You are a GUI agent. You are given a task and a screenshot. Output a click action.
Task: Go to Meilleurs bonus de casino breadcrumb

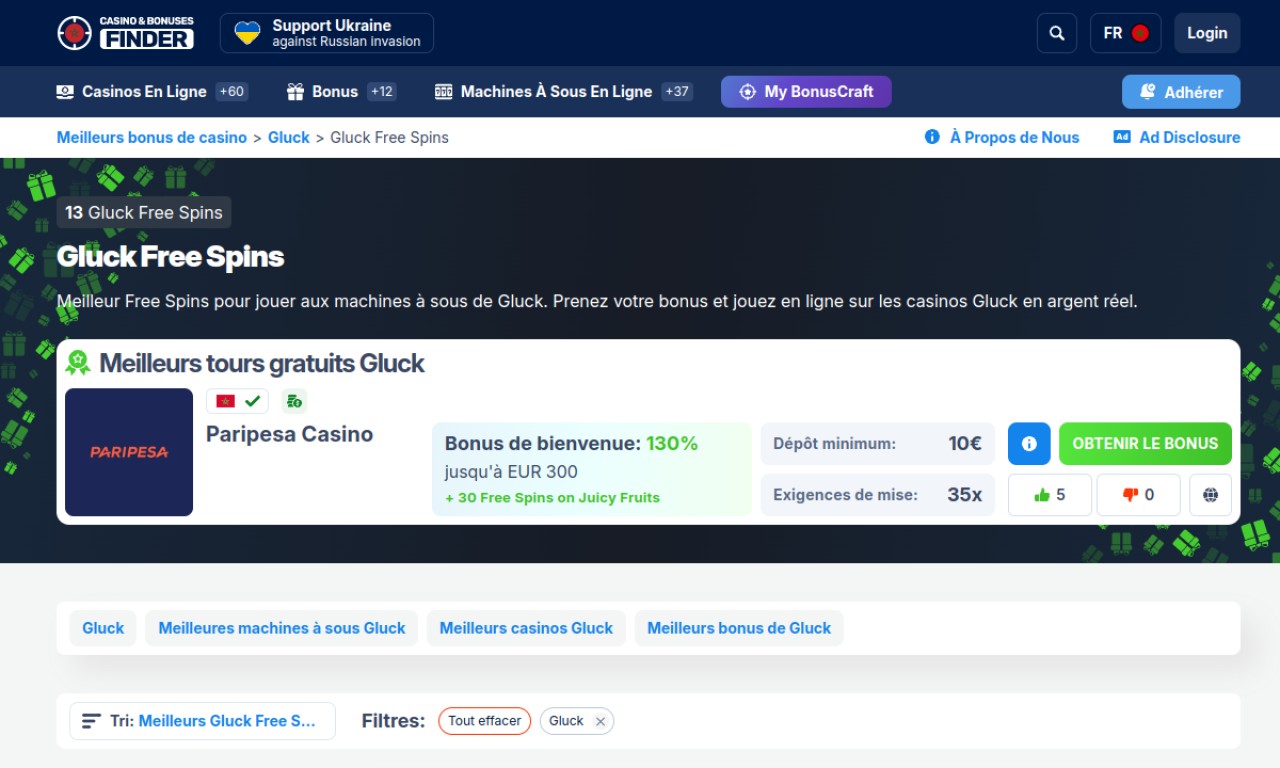[x=152, y=137]
